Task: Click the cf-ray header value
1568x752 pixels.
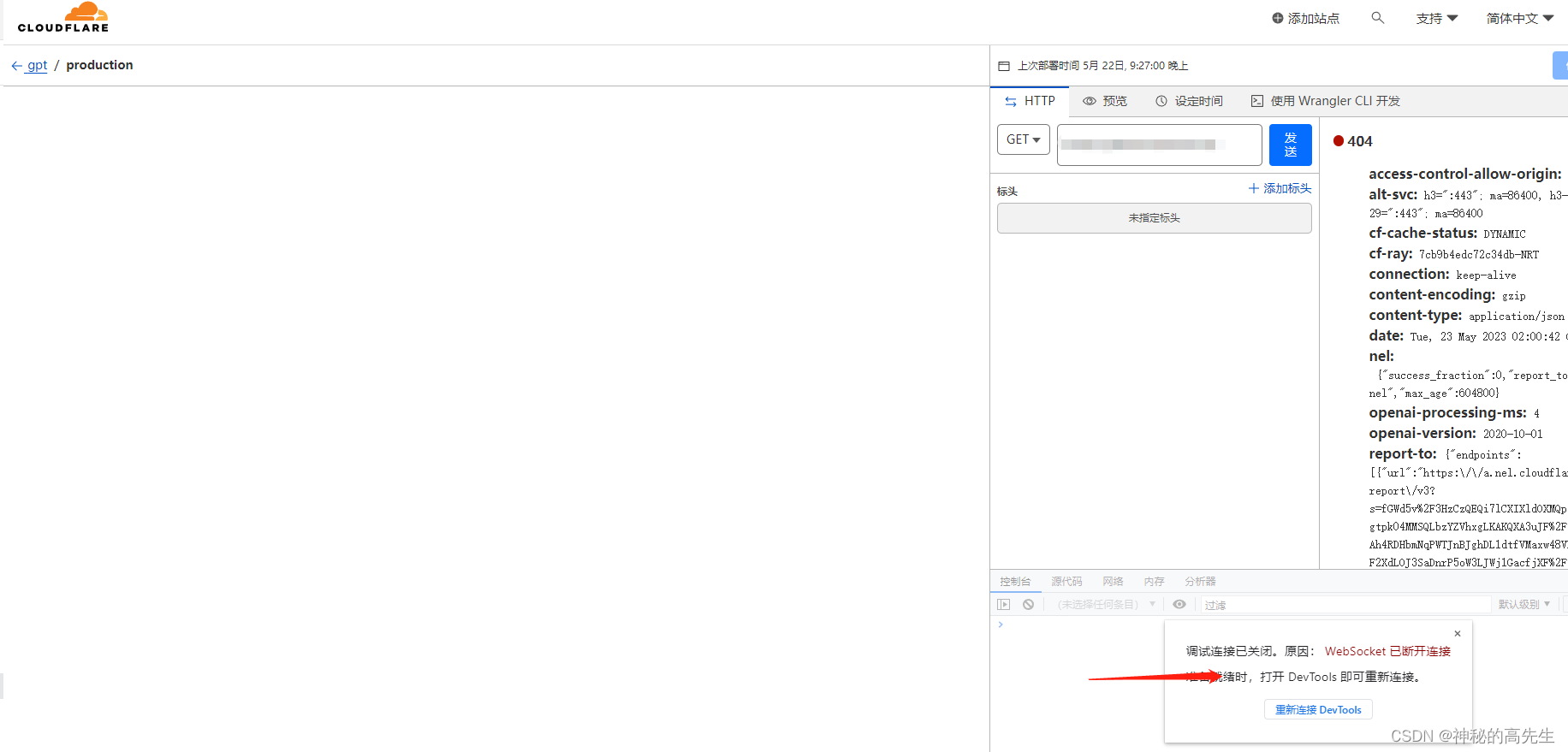Action: pos(1479,255)
